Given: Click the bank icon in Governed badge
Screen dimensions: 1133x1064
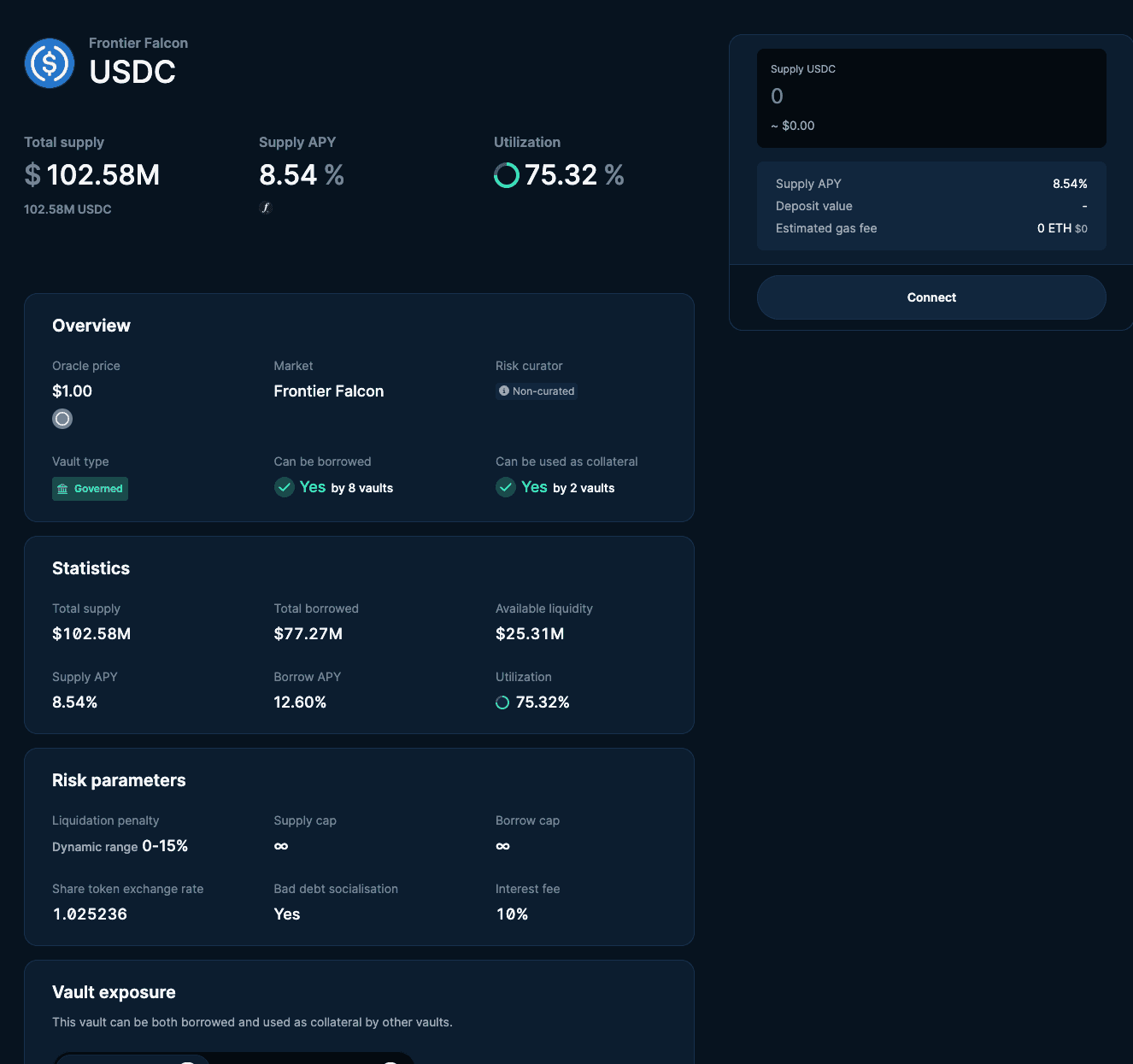Looking at the screenshot, I should click(62, 489).
